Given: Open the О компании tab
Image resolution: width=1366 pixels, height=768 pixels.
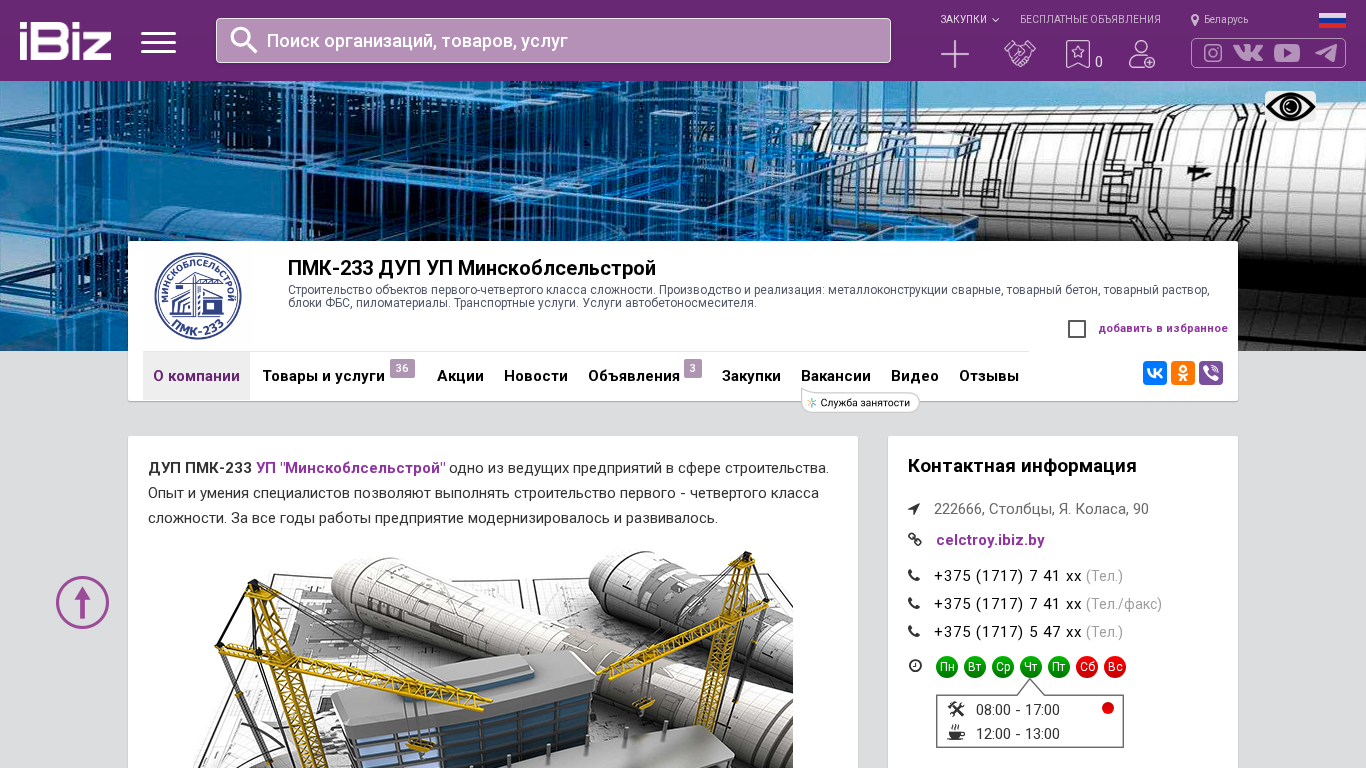Looking at the screenshot, I should (196, 376).
